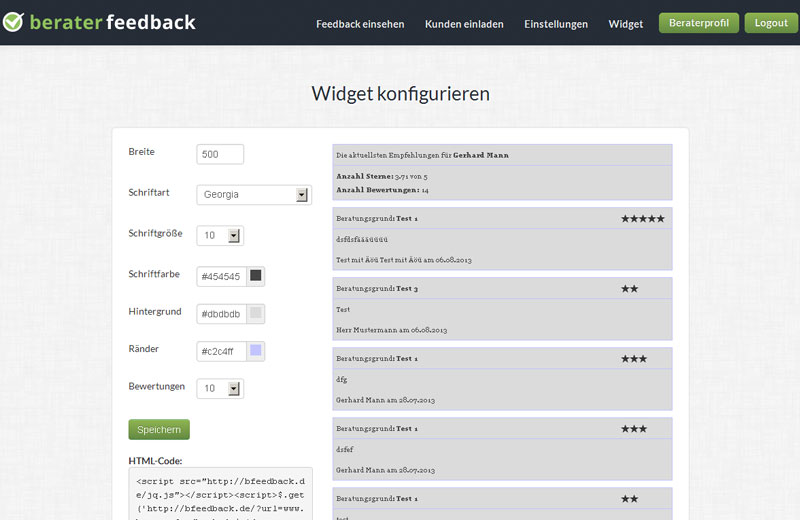800x520 pixels.
Task: Open the Feedback einsehen menu item
Action: click(x=360, y=24)
